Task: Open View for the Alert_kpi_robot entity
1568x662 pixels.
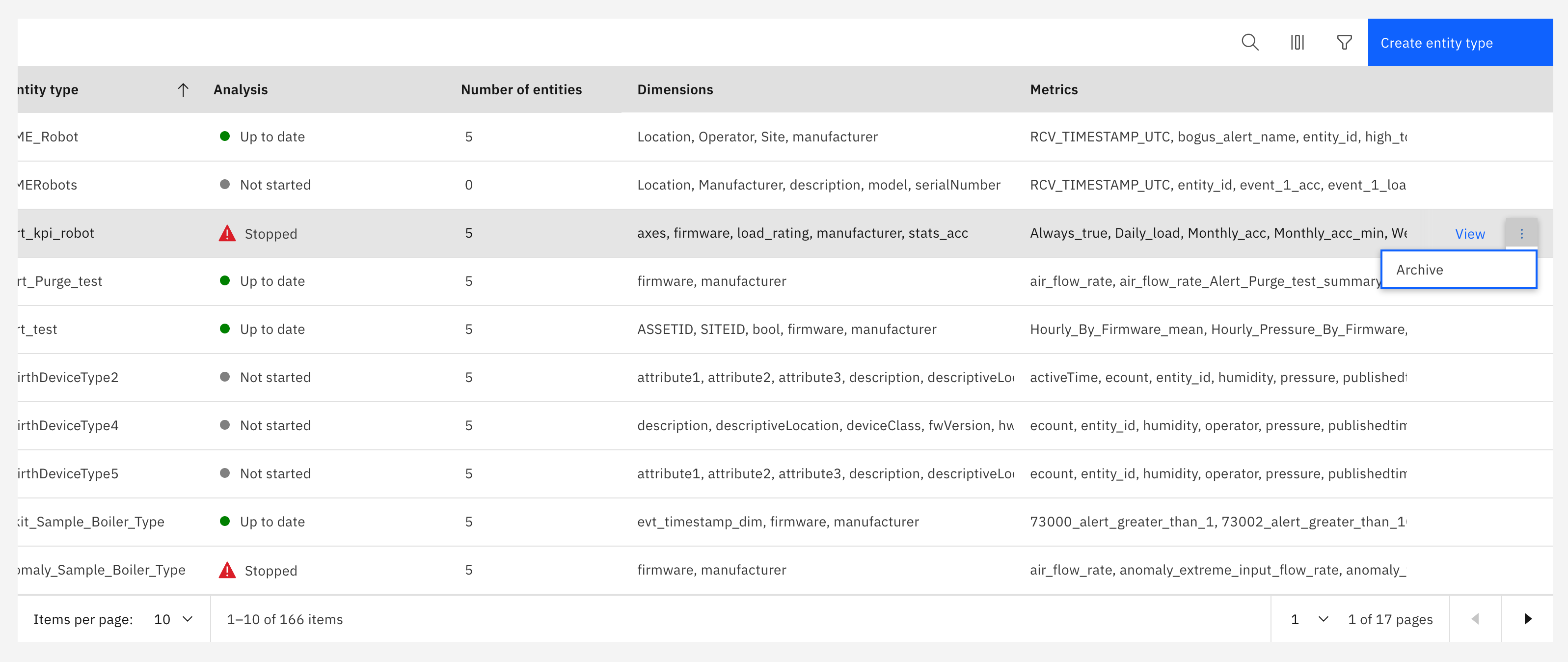Action: [1470, 233]
